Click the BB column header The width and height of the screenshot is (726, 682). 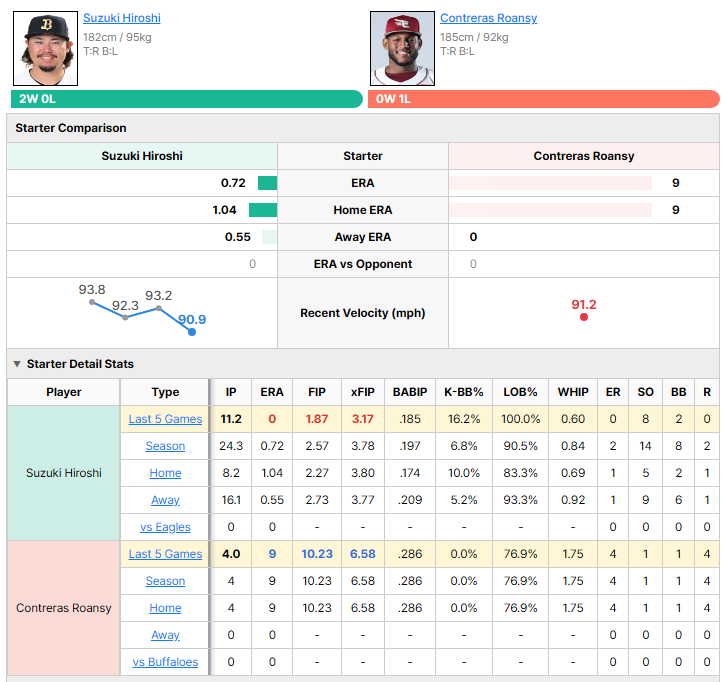678,392
